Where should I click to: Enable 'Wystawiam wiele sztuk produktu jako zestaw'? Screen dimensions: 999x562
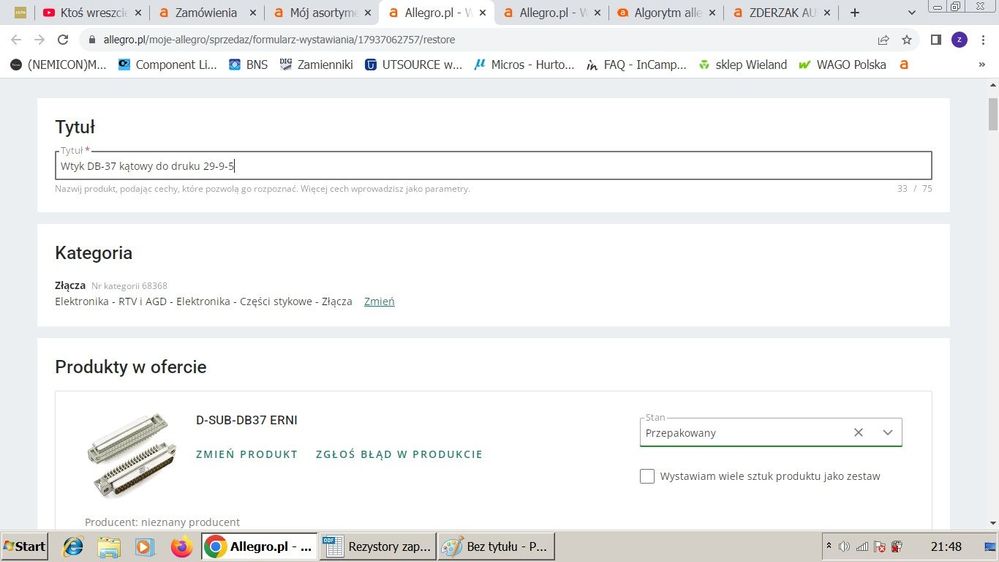pyautogui.click(x=647, y=476)
